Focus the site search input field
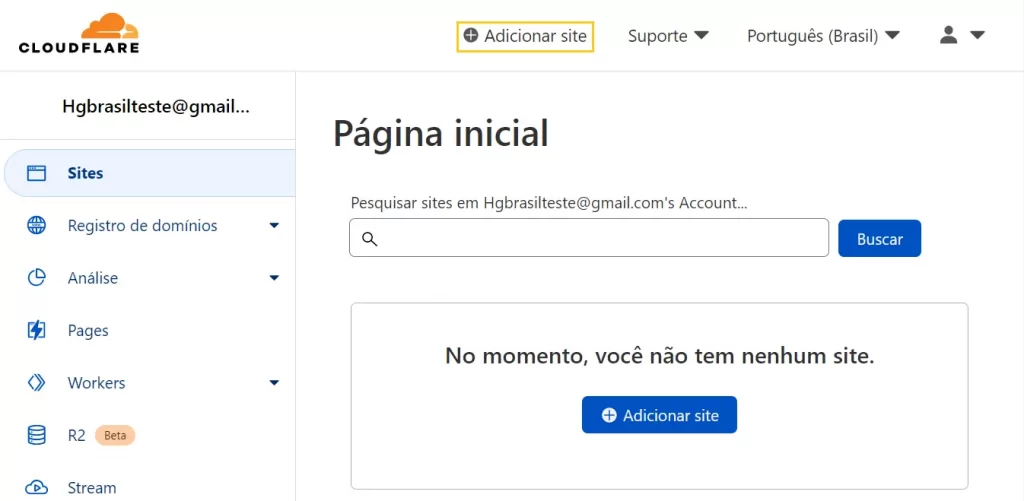The width and height of the screenshot is (1024, 501). 600,238
